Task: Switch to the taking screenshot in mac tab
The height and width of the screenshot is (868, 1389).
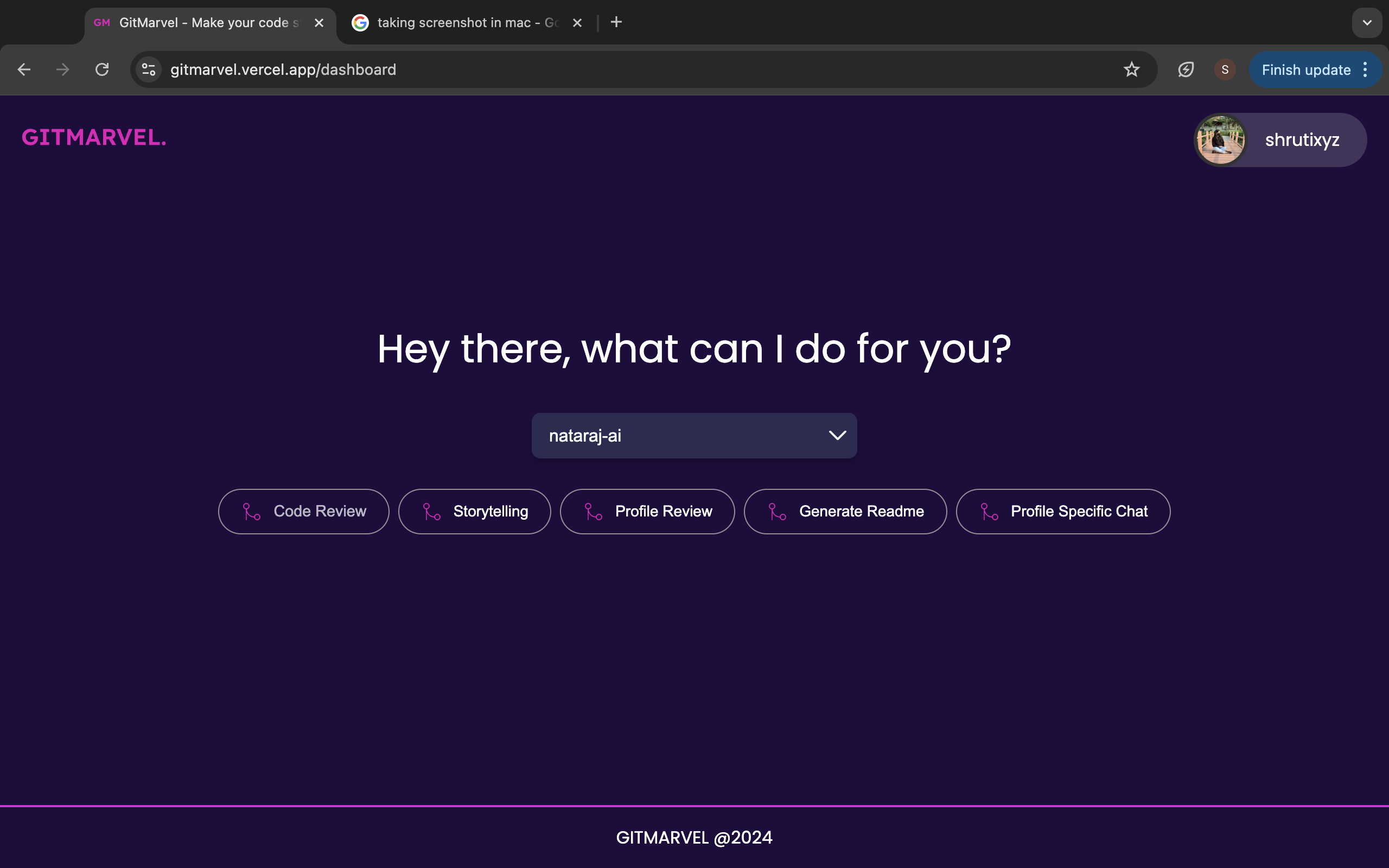Action: 466,22
